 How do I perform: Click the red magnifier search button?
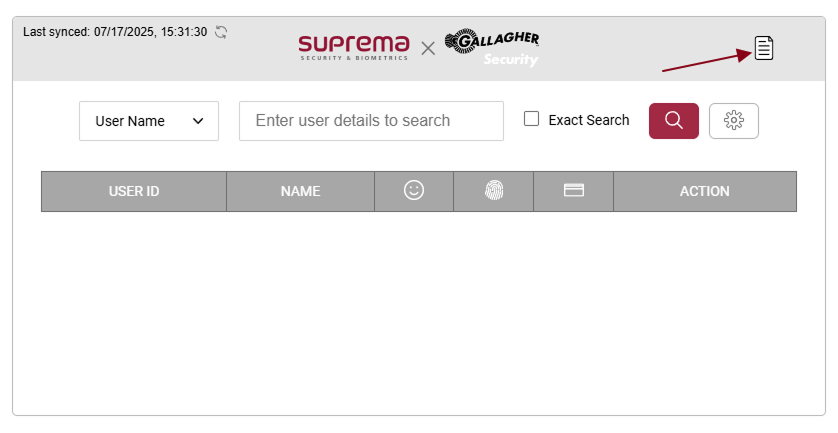(x=674, y=120)
